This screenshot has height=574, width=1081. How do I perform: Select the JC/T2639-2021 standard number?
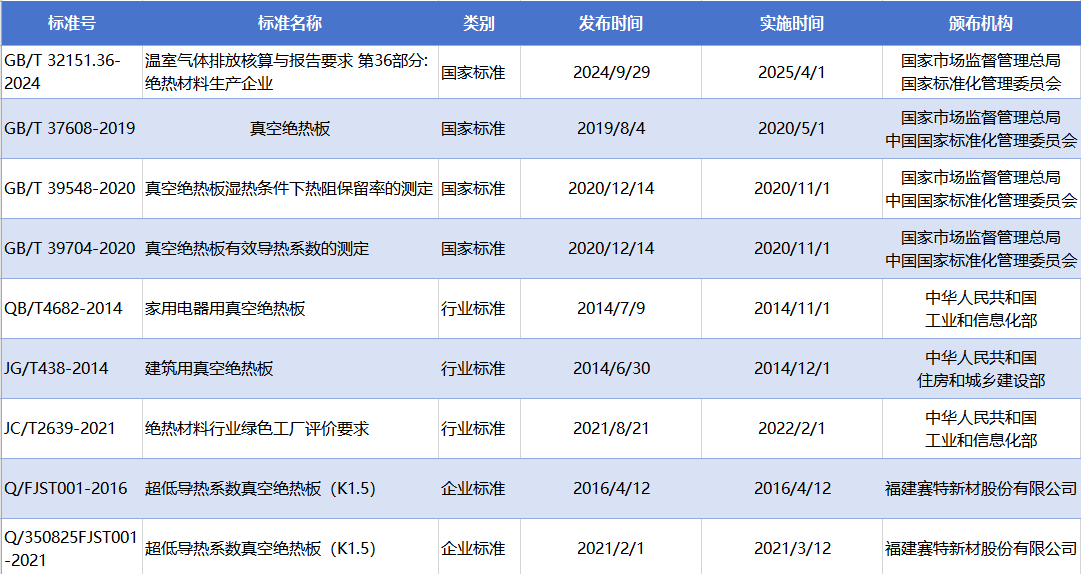(60, 429)
